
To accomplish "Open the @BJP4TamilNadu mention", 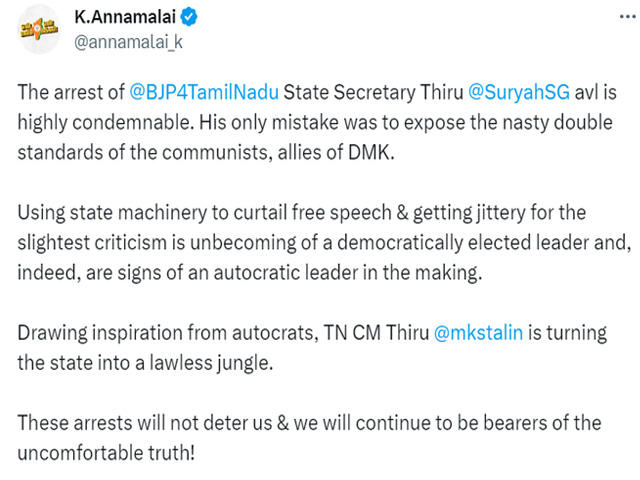I will pos(204,92).
